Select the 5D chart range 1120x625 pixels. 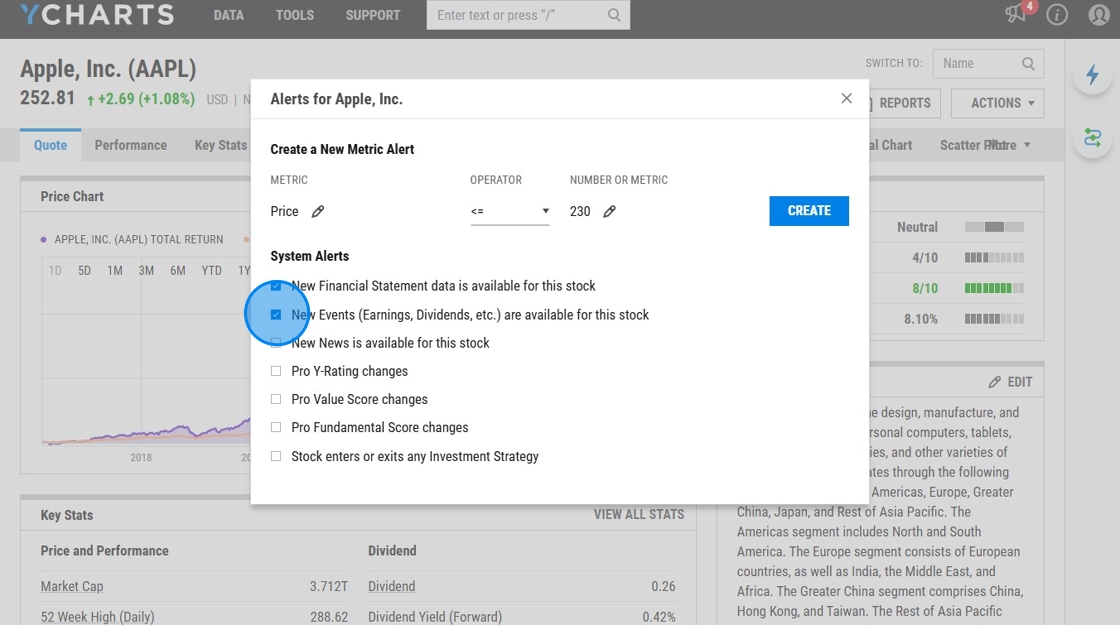click(x=84, y=271)
